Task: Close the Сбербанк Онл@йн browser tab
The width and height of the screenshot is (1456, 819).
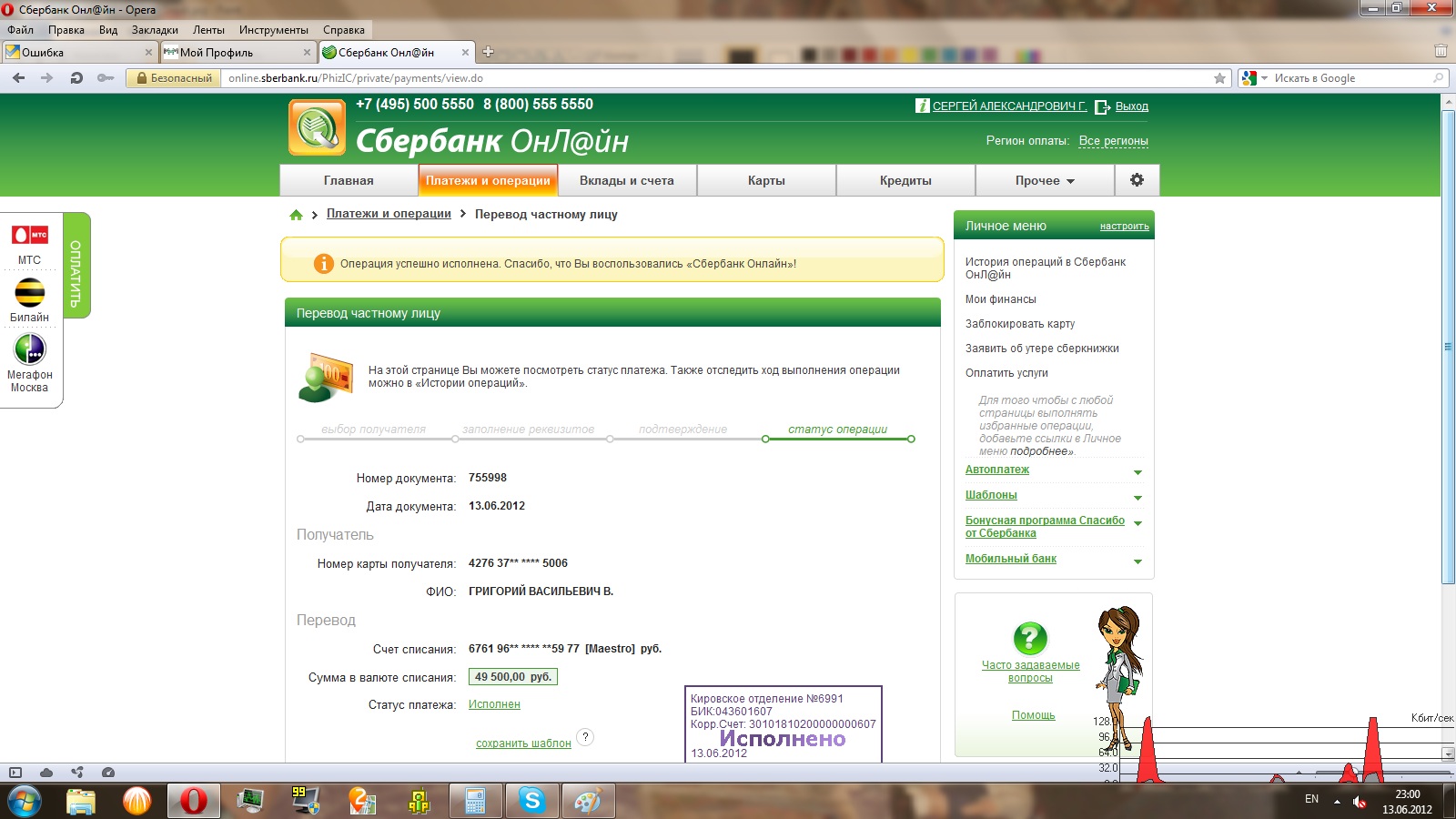Action: coord(465,53)
